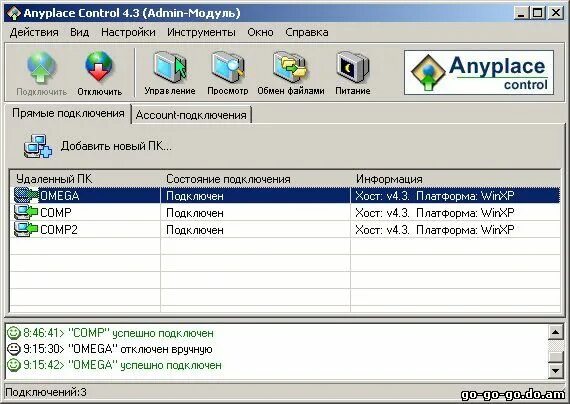Click Подключен status in COMP row
570x404 pixels.
(194, 213)
